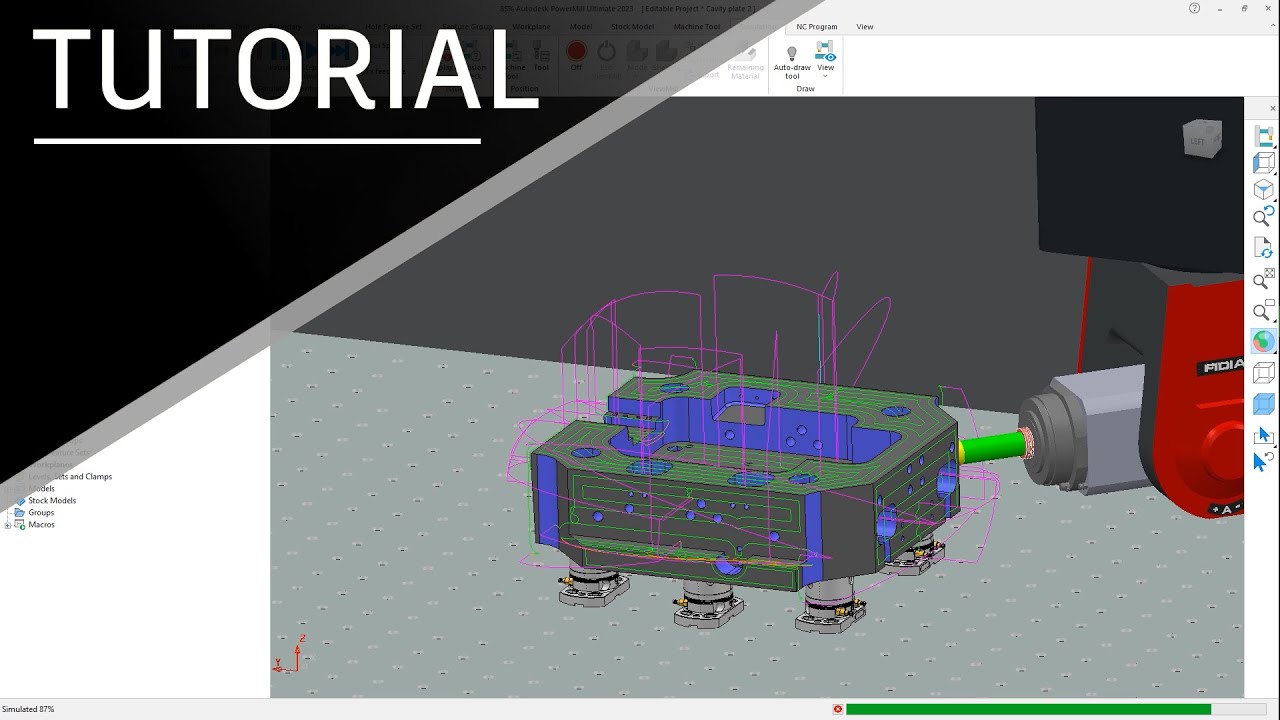Screen dimensions: 1280x720
Task: Click the XYZ axis triad in viewport
Action: [x=289, y=654]
